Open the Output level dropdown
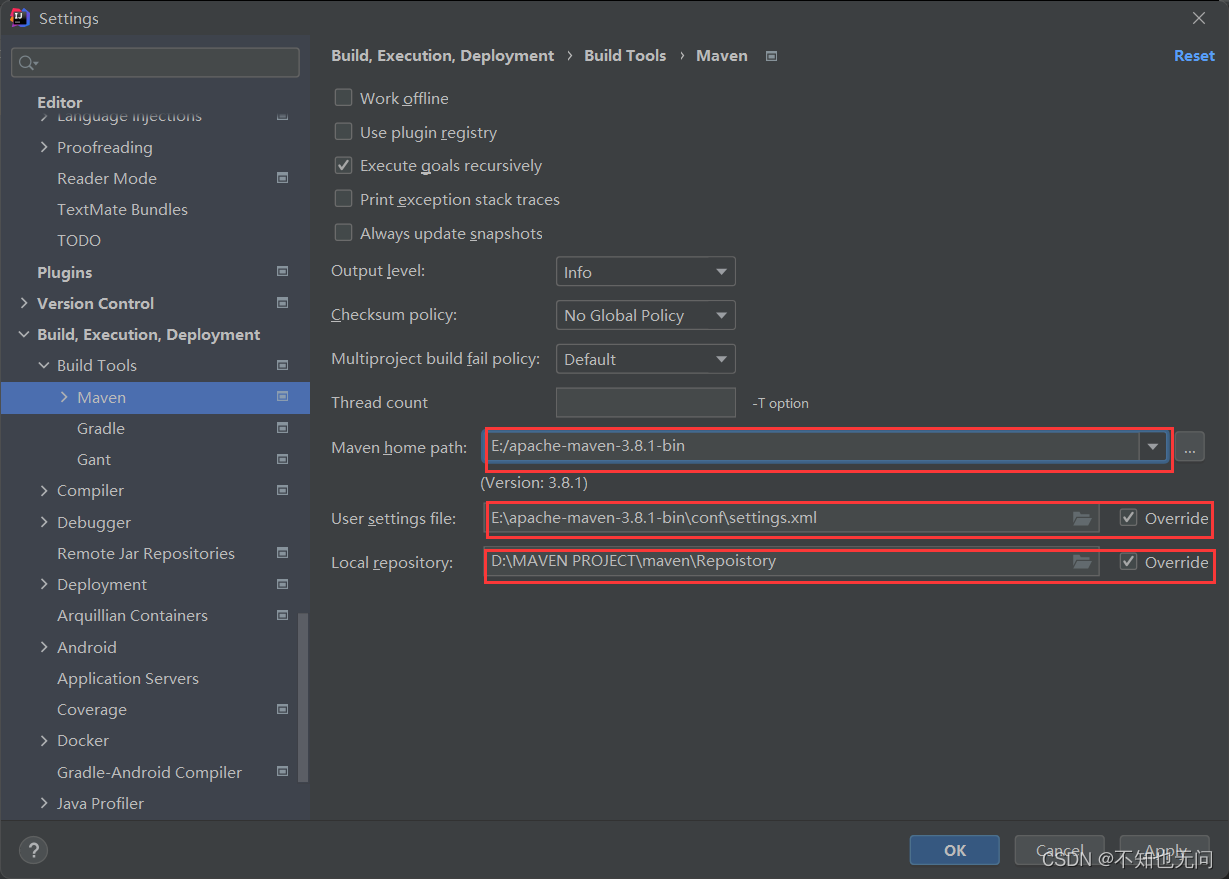The image size is (1229, 879). 645,272
